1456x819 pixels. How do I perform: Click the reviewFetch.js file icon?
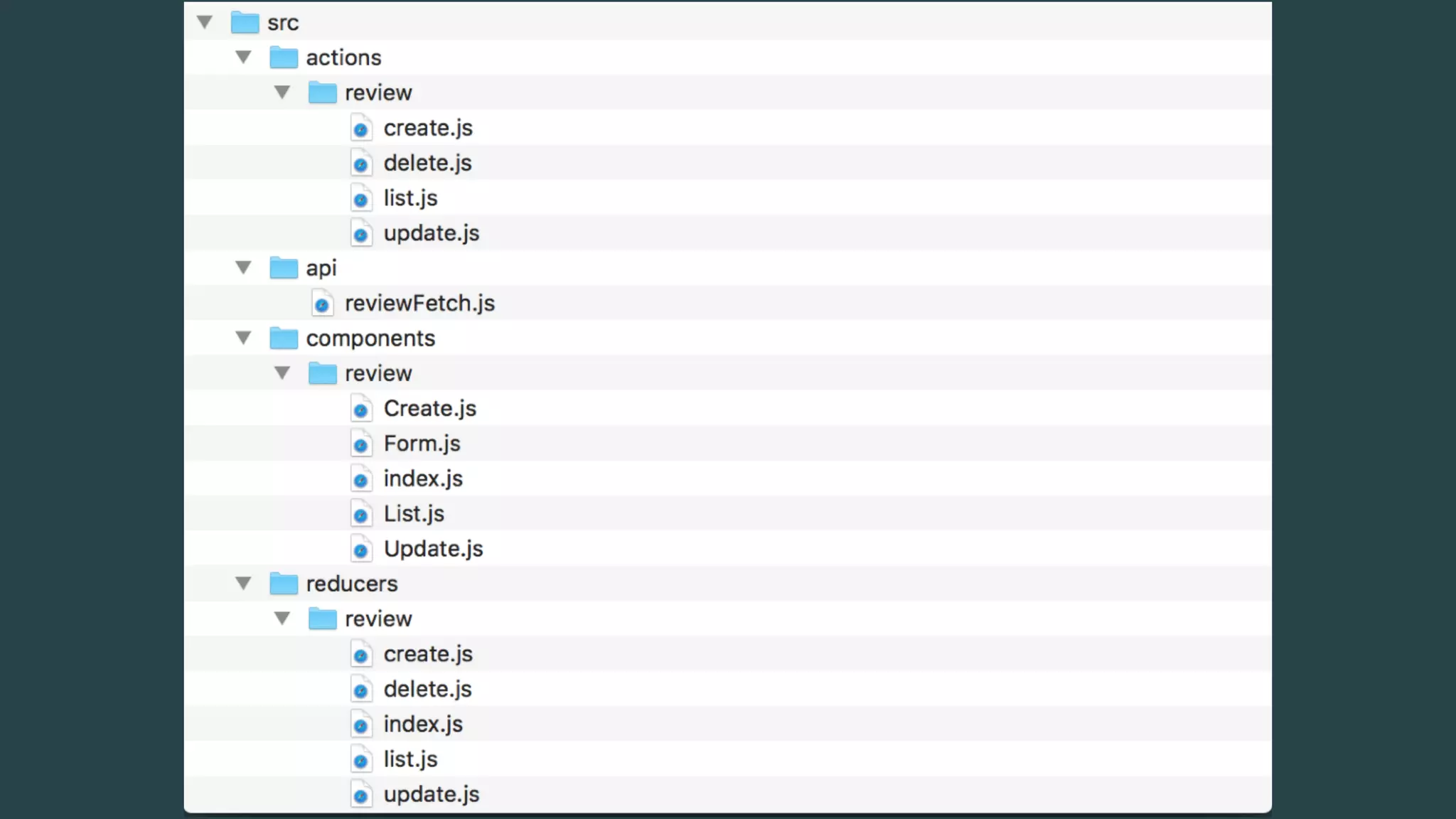322,304
